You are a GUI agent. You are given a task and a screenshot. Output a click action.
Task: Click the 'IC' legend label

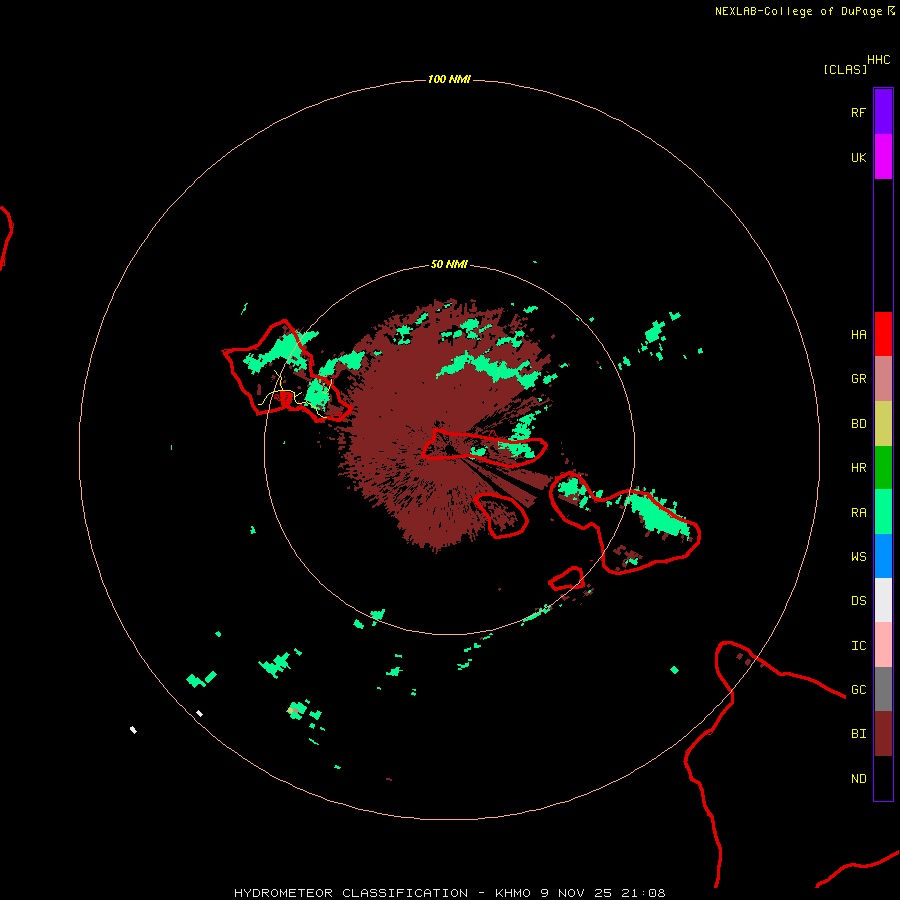(x=859, y=646)
